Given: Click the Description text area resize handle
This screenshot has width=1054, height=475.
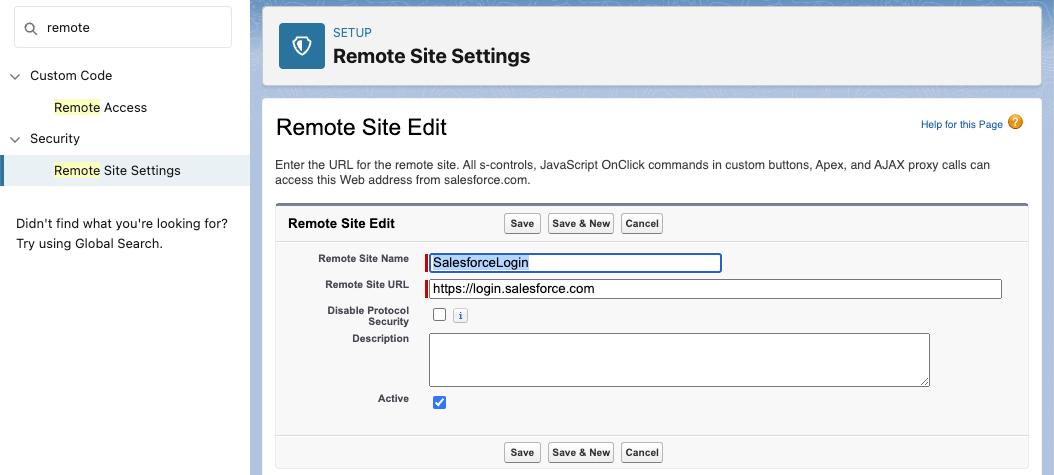Looking at the screenshot, I should click(x=925, y=382).
